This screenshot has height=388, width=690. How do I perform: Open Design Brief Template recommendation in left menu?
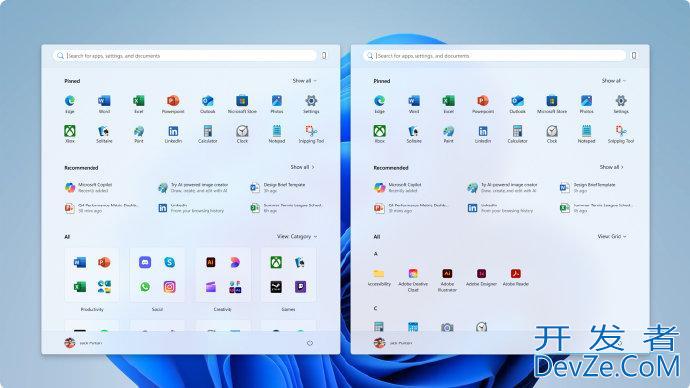tap(278, 188)
